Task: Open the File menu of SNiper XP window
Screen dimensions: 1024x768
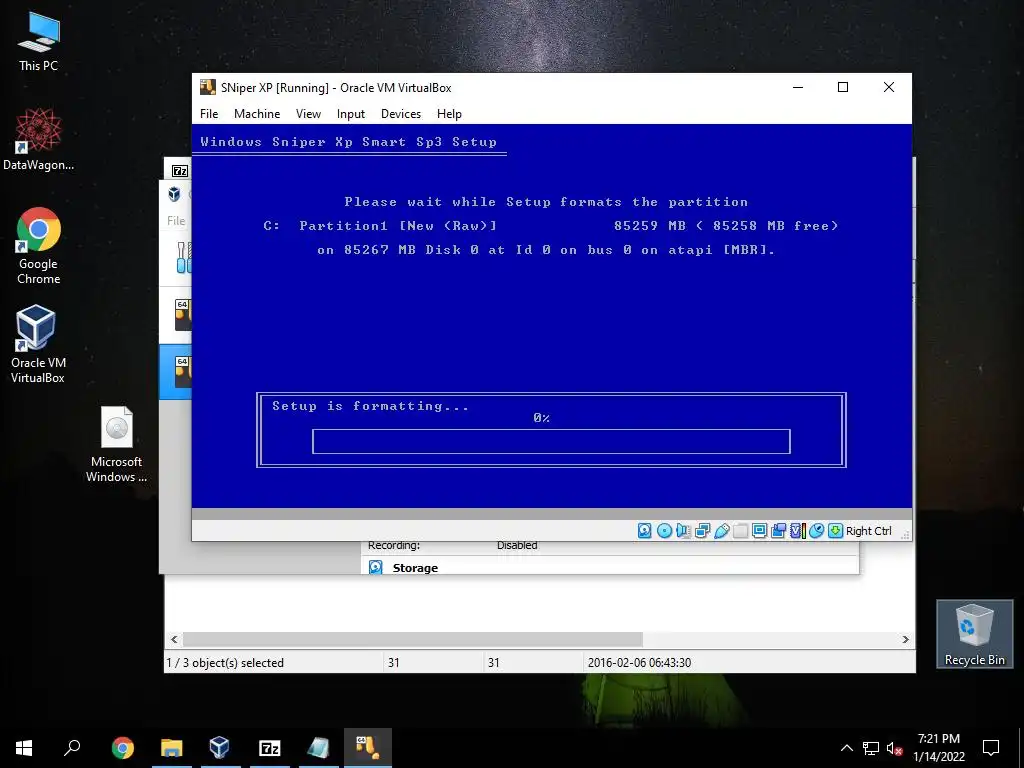Action: click(x=209, y=114)
